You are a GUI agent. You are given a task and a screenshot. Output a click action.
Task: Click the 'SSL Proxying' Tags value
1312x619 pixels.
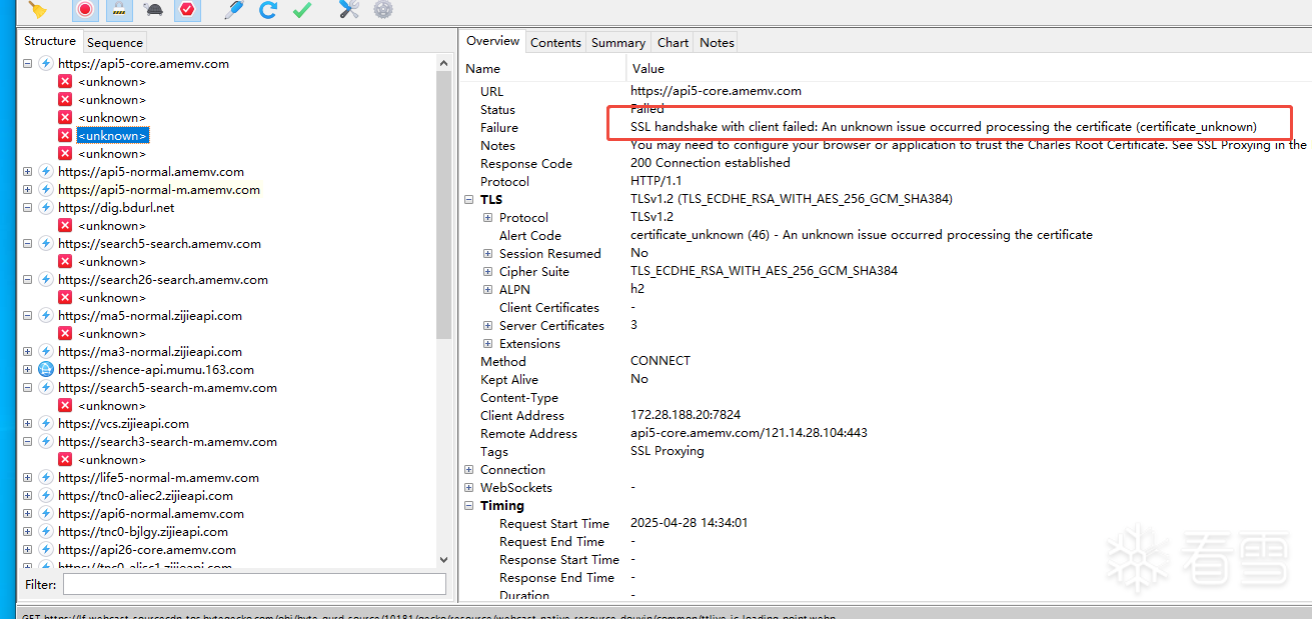pos(667,450)
